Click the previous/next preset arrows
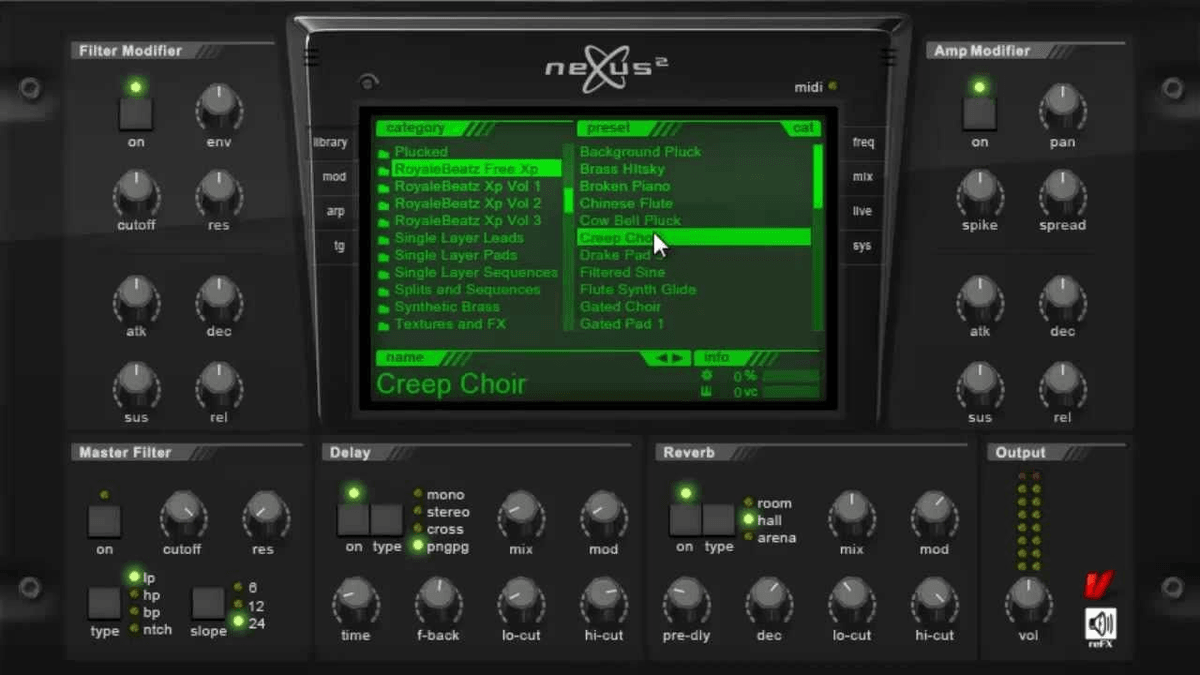This screenshot has height=675, width=1200. 664,358
